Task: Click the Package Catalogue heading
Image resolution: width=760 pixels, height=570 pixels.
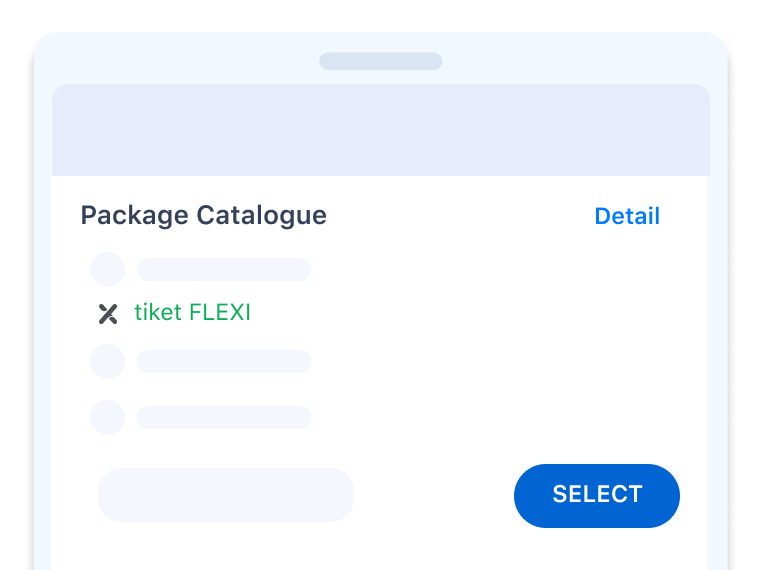Action: click(204, 216)
